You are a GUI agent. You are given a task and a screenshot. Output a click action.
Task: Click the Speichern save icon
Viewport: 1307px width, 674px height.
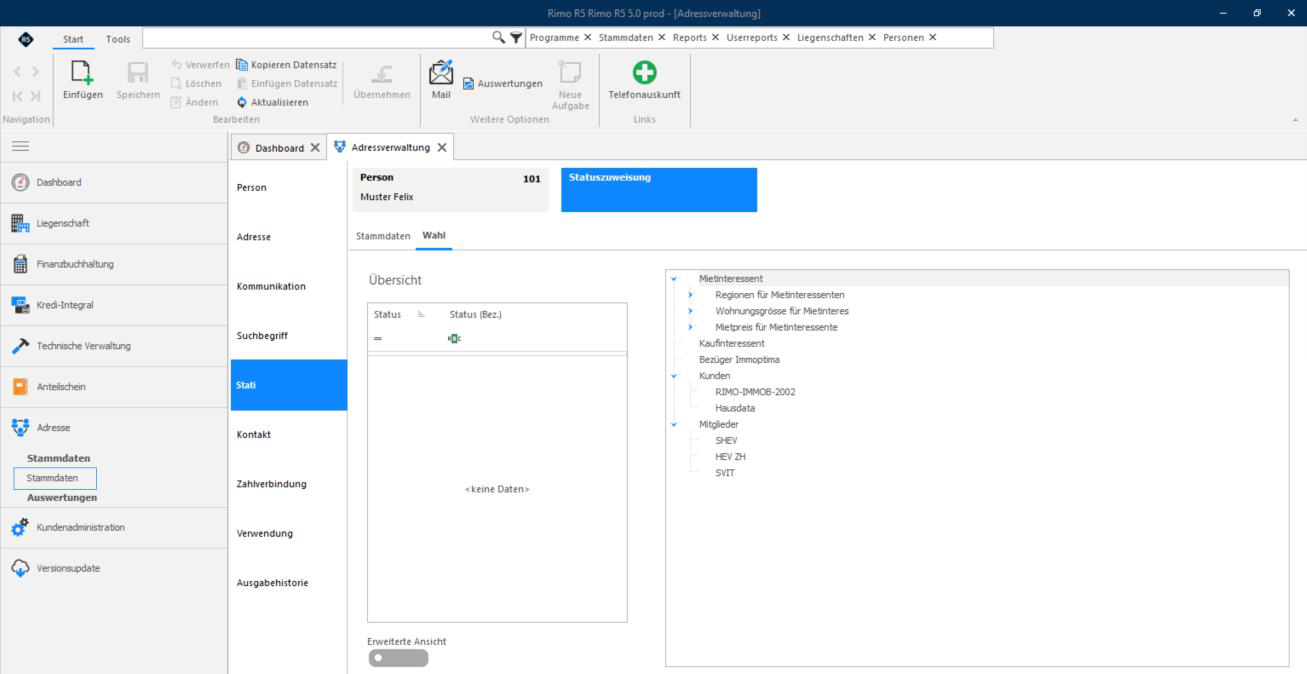[x=138, y=72]
